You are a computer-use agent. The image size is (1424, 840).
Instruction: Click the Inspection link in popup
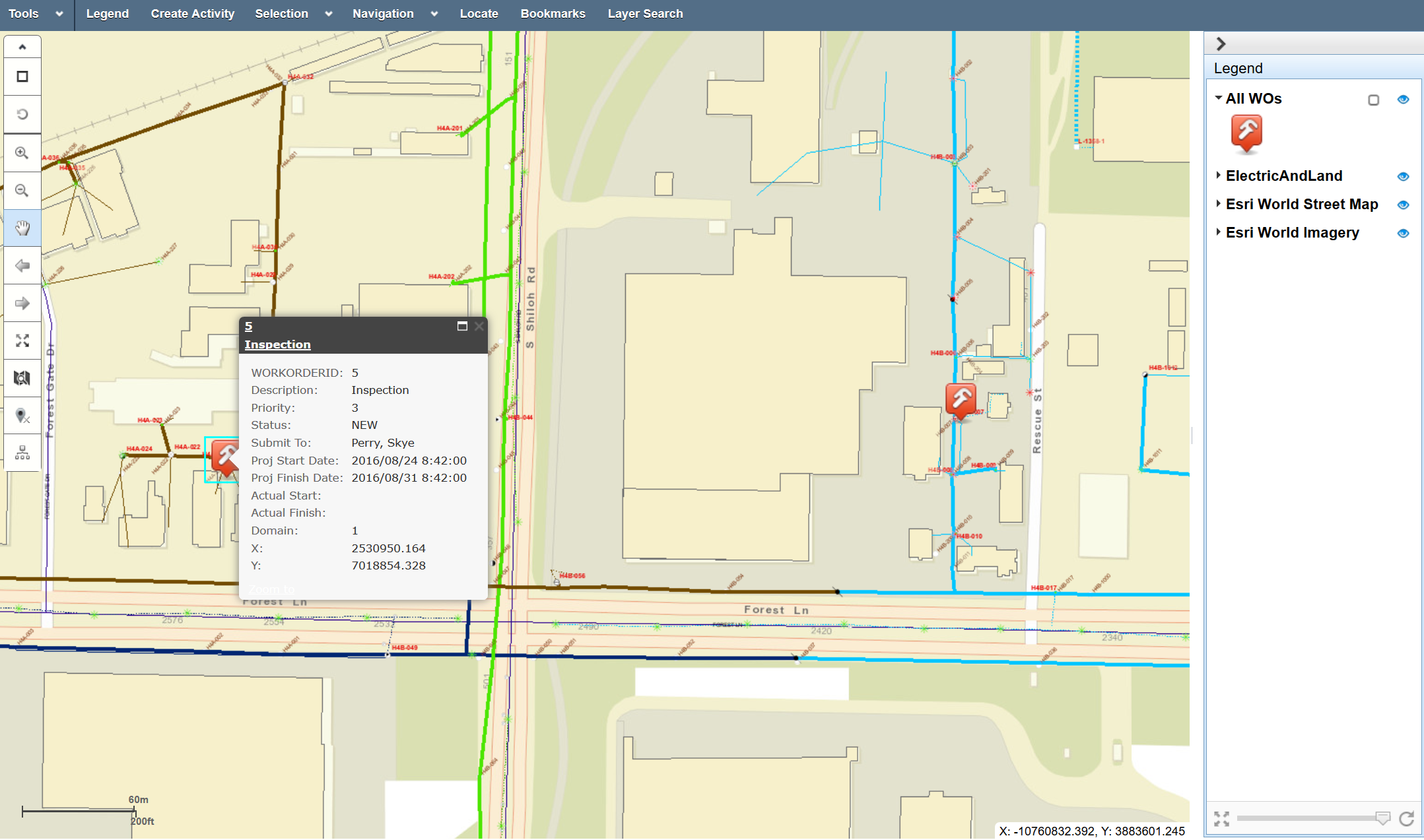[277, 344]
